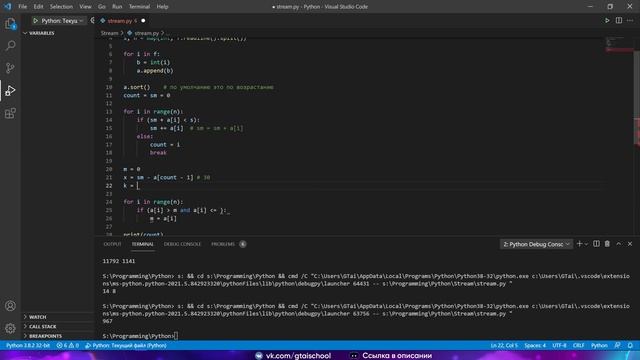Click line number 14 in the gutter
Screen dimensions: 640x360
coord(109,120)
